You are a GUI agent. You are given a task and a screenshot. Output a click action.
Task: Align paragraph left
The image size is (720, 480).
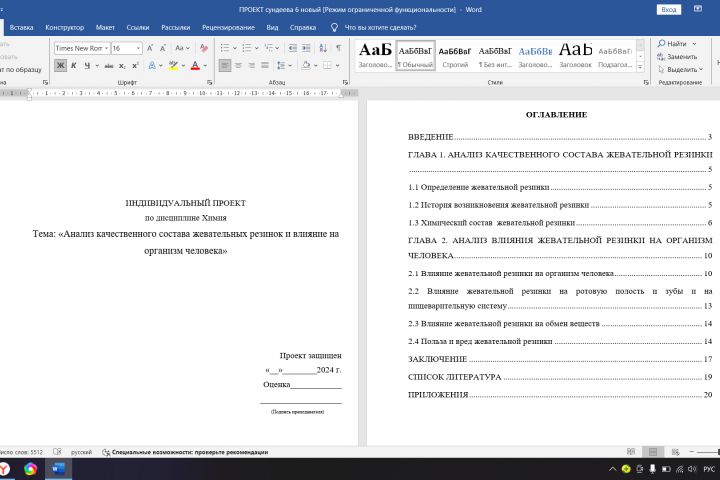coord(225,66)
